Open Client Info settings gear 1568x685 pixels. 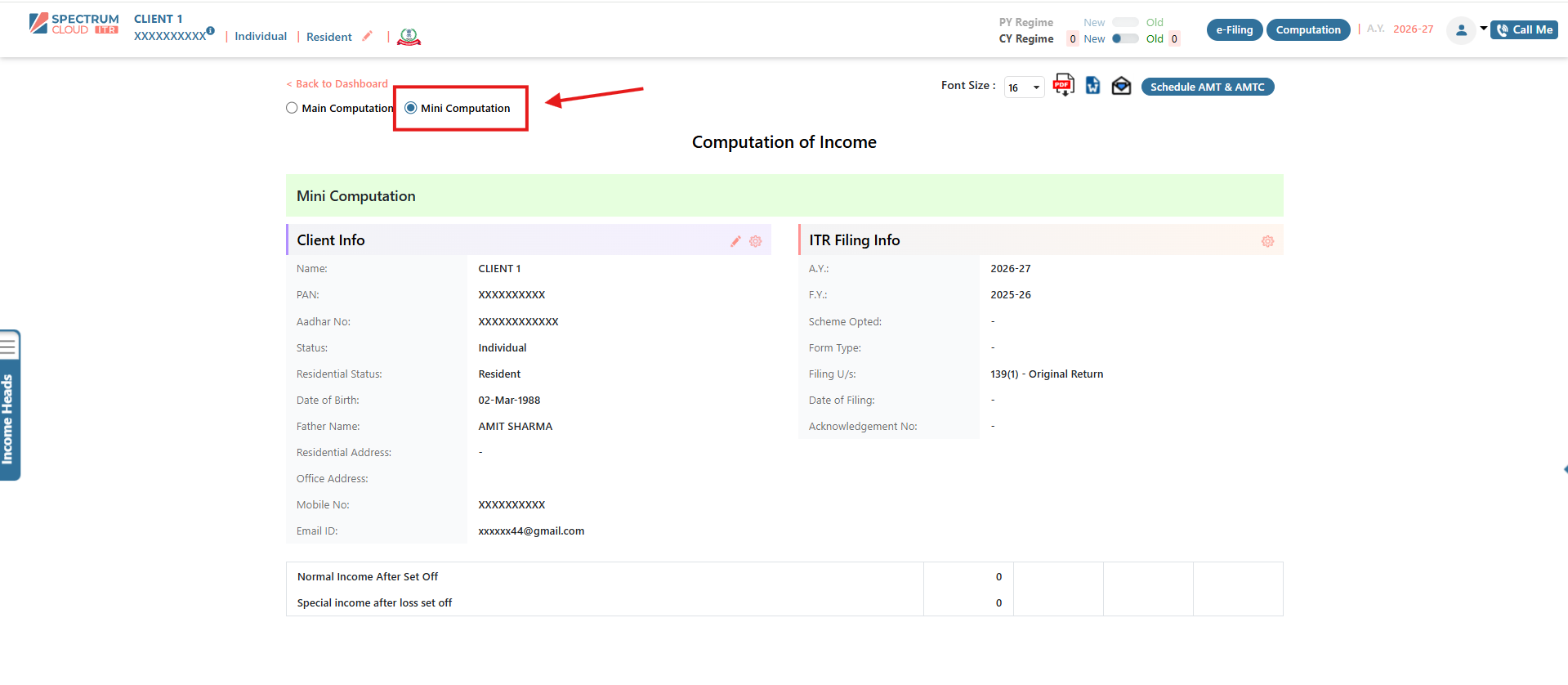click(756, 241)
